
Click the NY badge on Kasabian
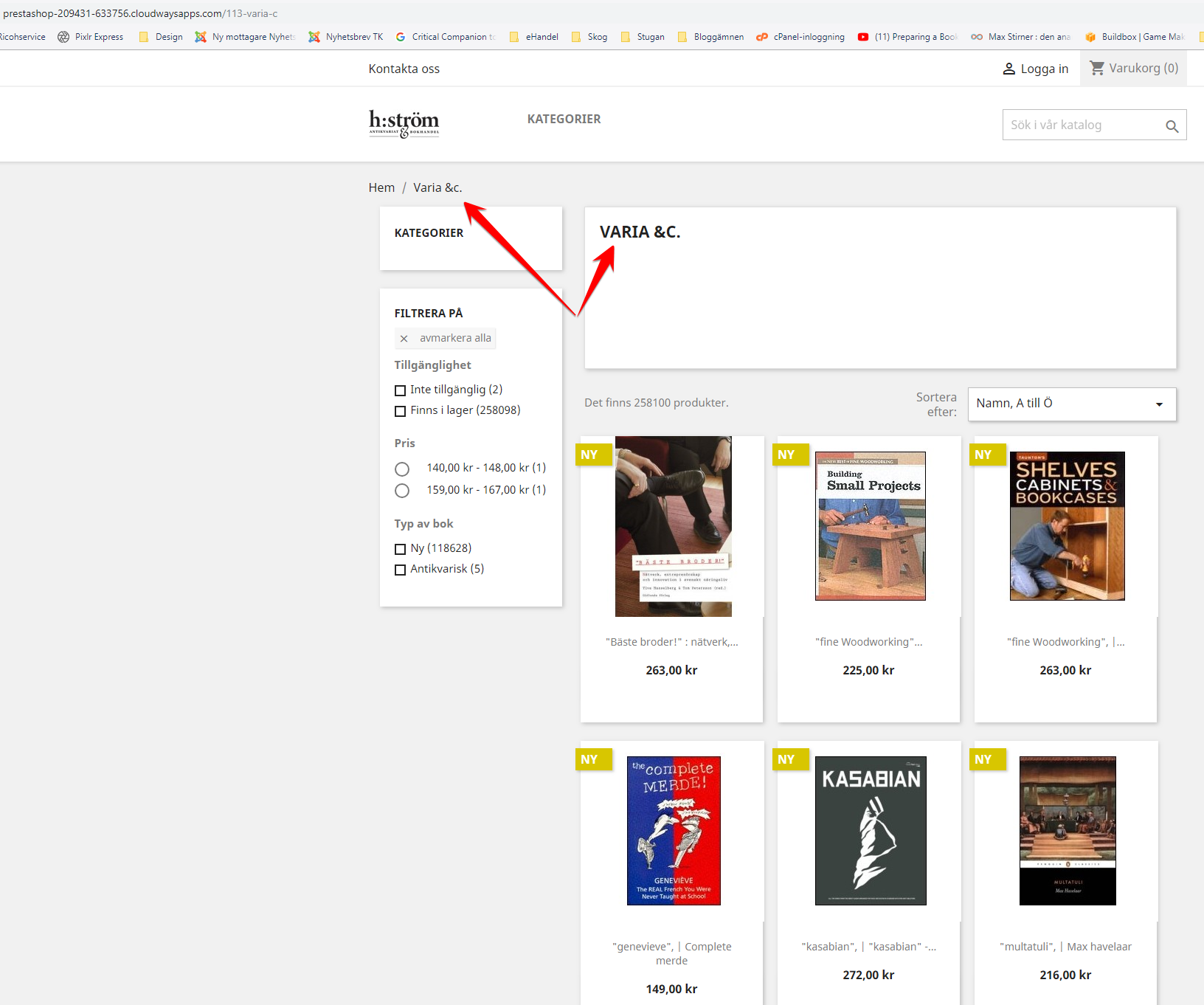pos(790,759)
